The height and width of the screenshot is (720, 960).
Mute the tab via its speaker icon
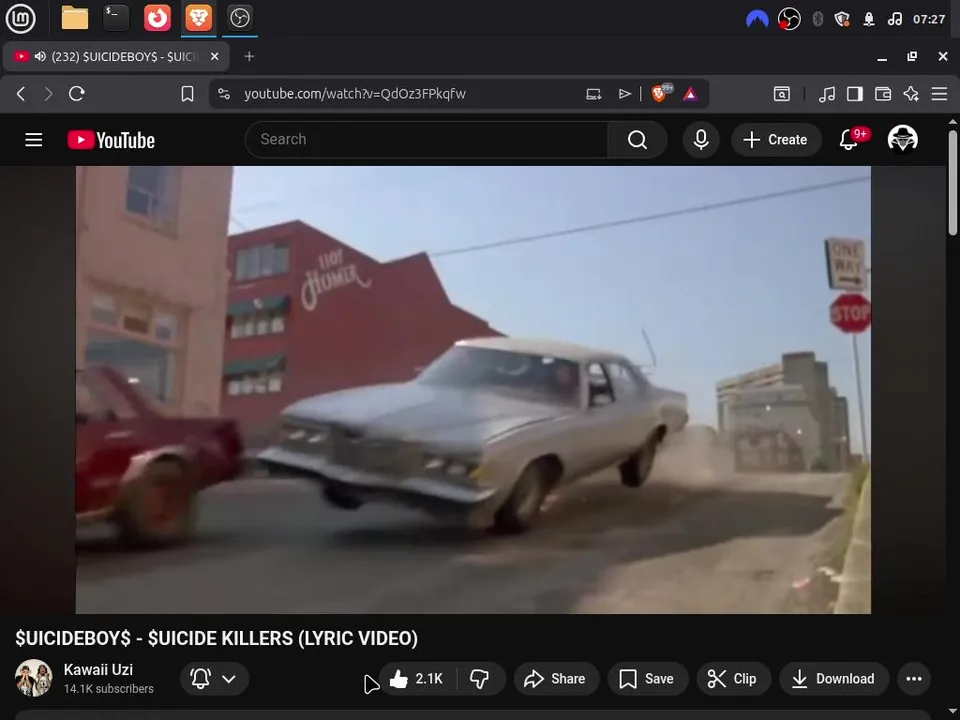[x=40, y=56]
